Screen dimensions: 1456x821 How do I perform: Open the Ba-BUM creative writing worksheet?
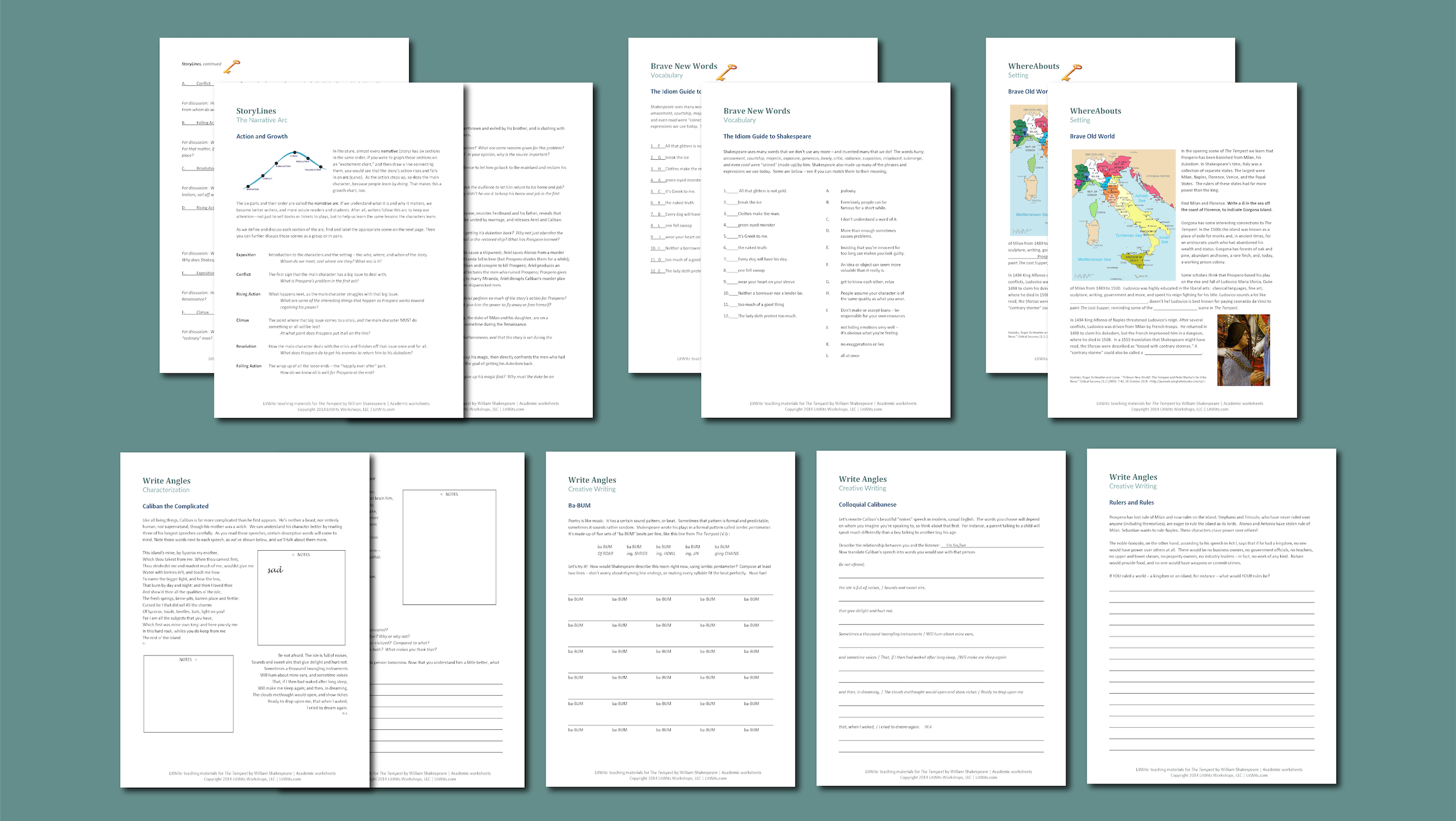(x=670, y=618)
